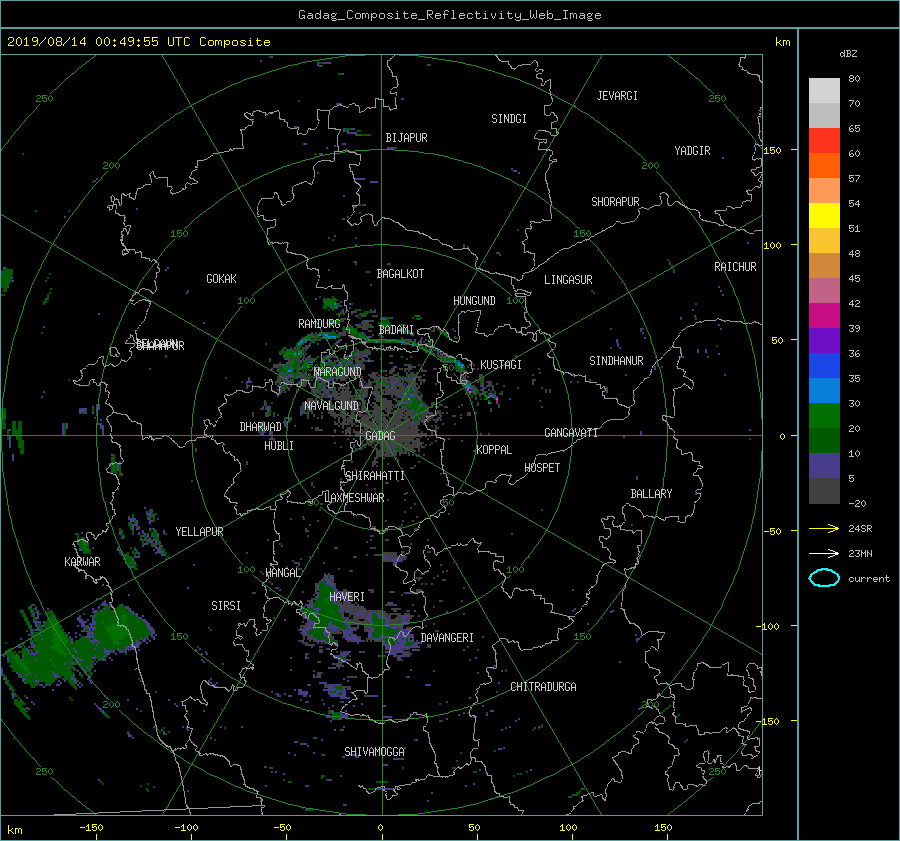Click the SINDHANUR city label
Viewport: 900px width, 841px height.
pyautogui.click(x=616, y=361)
